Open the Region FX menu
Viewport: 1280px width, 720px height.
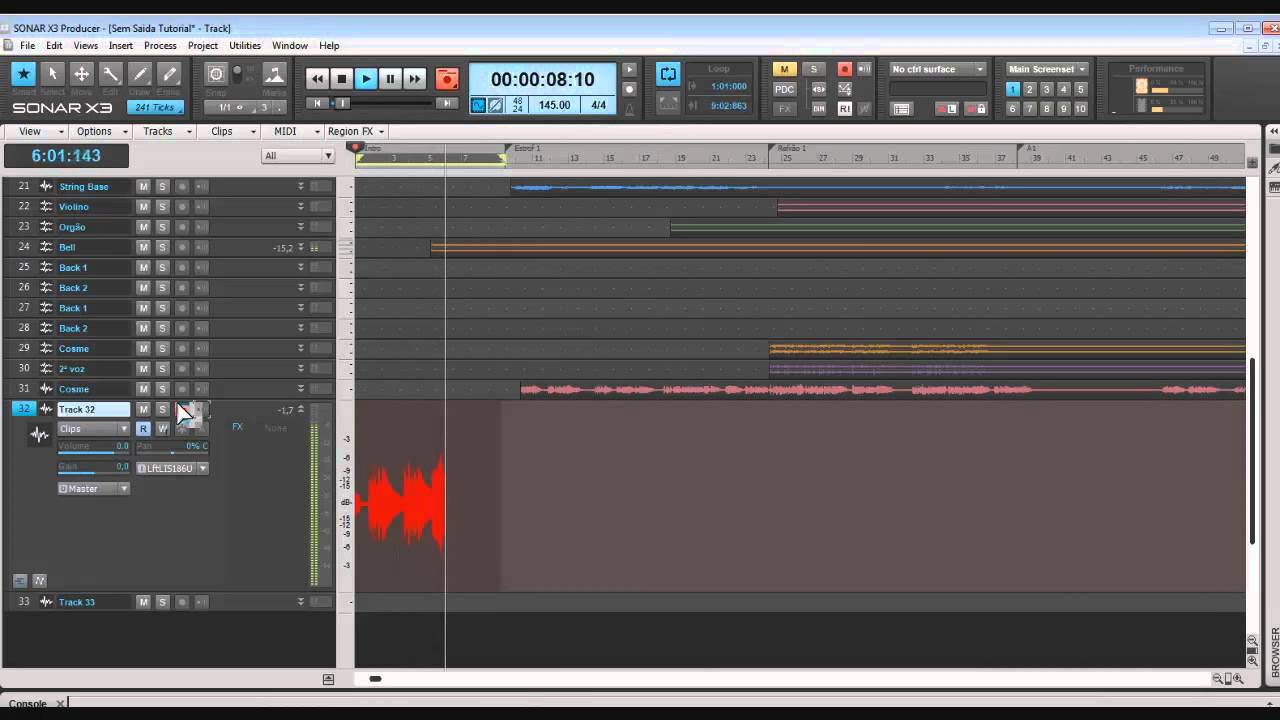pos(356,131)
